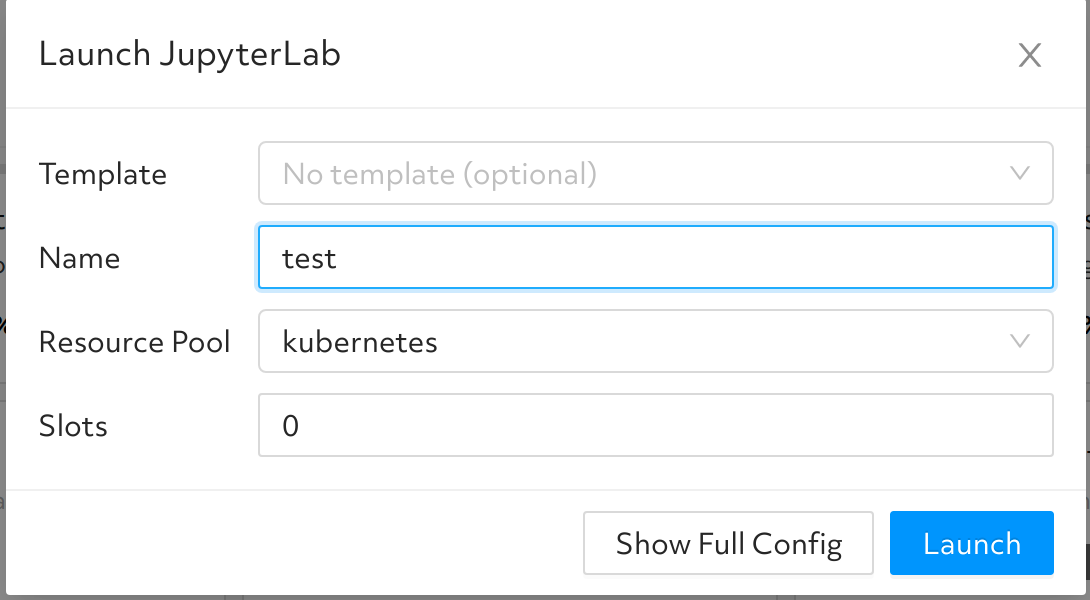Screen dimensions: 1090x600
Task: Click the chevron next to 'No template (optional)'
Action: click(1019, 173)
